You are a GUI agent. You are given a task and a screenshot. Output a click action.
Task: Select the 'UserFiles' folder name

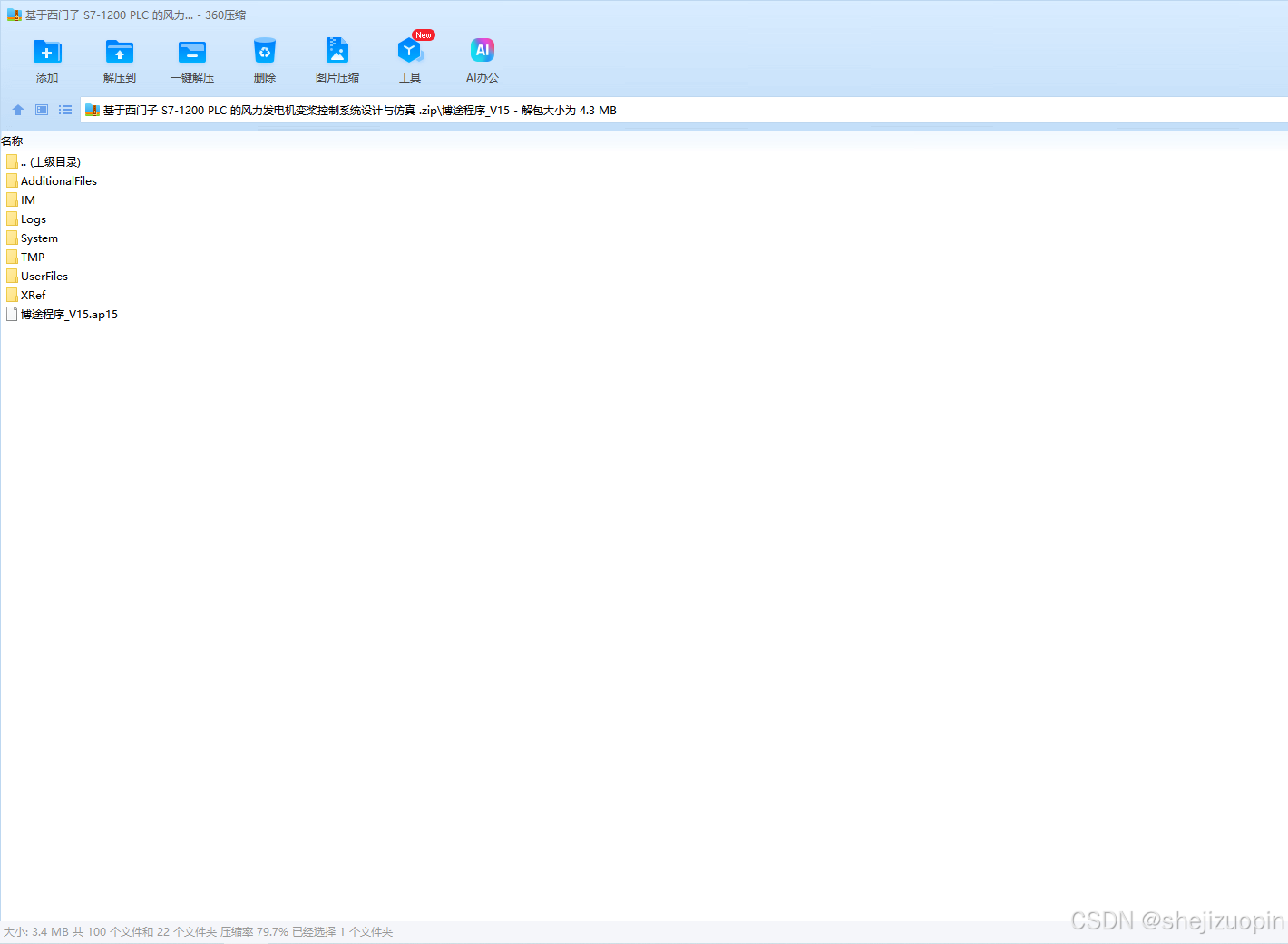pos(44,277)
